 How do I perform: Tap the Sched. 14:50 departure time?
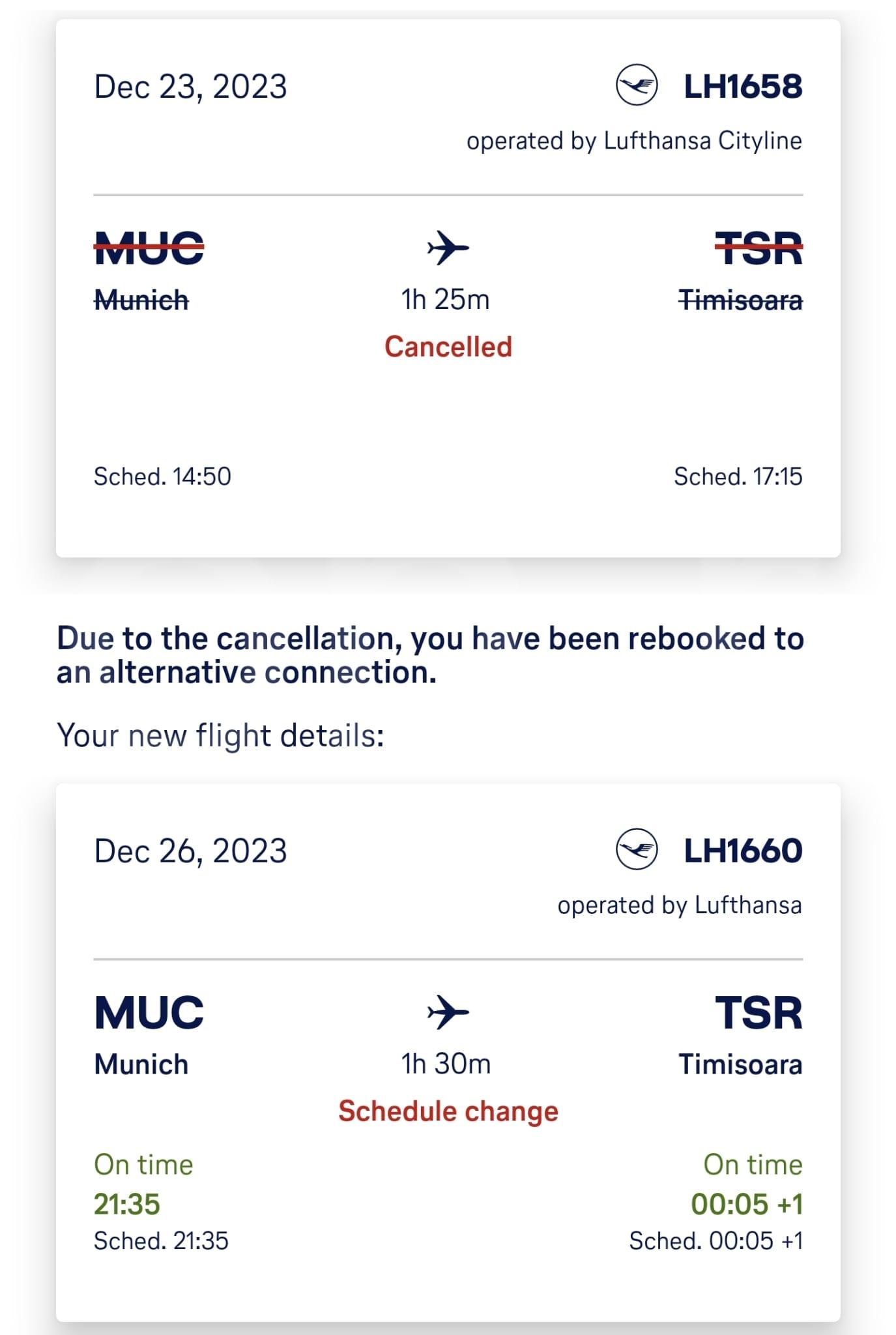point(162,477)
